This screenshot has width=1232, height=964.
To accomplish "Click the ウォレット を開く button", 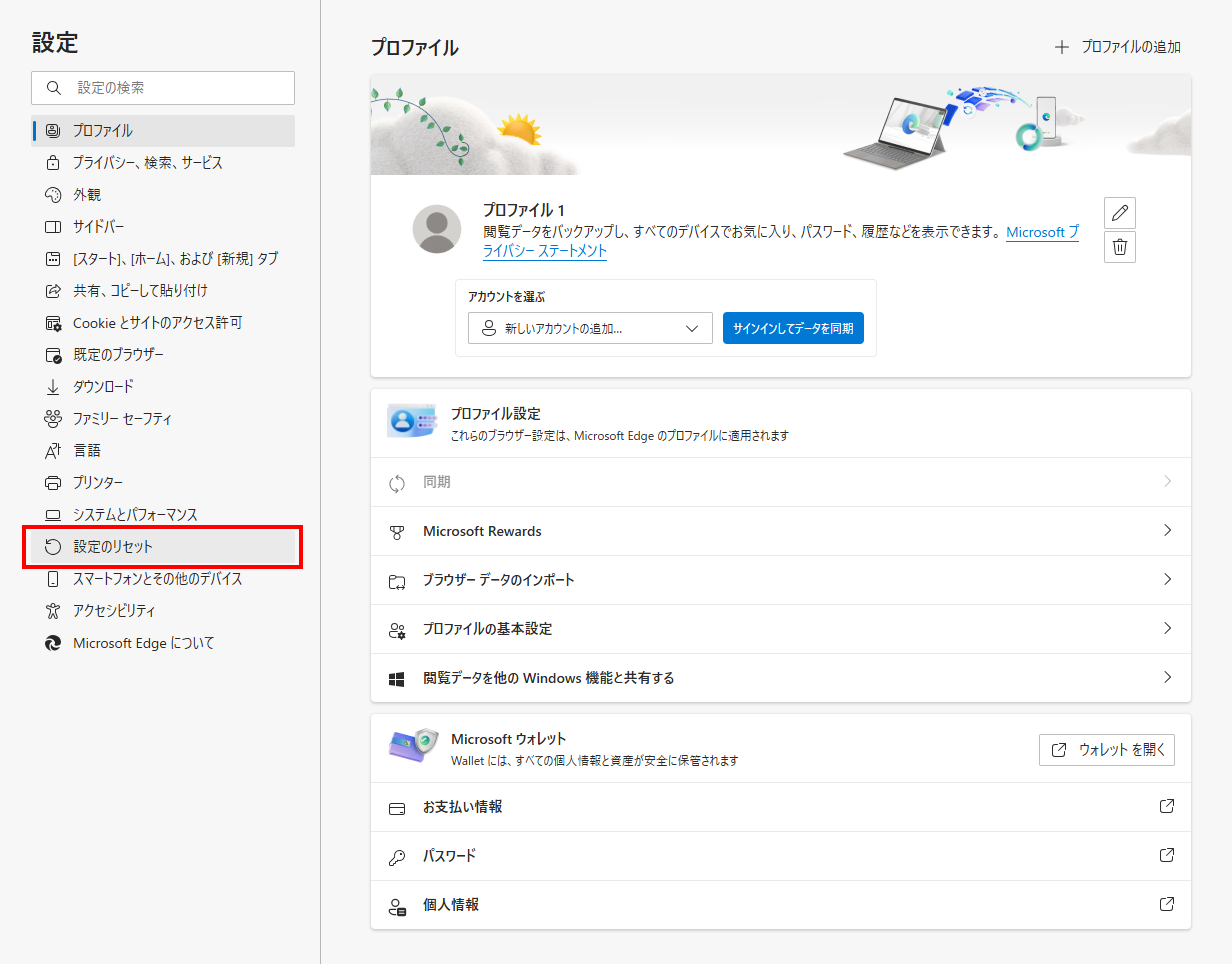I will tap(1107, 750).
